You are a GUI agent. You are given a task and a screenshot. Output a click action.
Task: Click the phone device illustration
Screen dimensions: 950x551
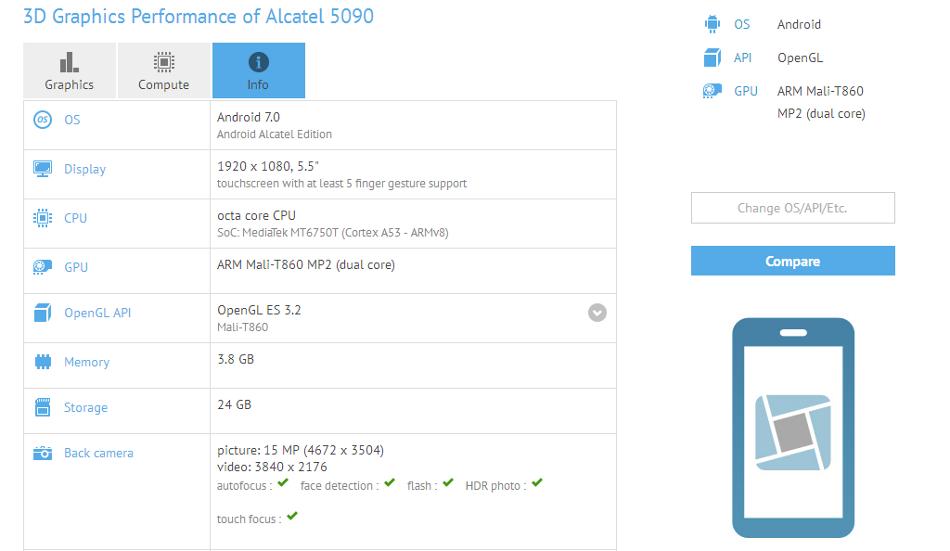[x=793, y=428]
